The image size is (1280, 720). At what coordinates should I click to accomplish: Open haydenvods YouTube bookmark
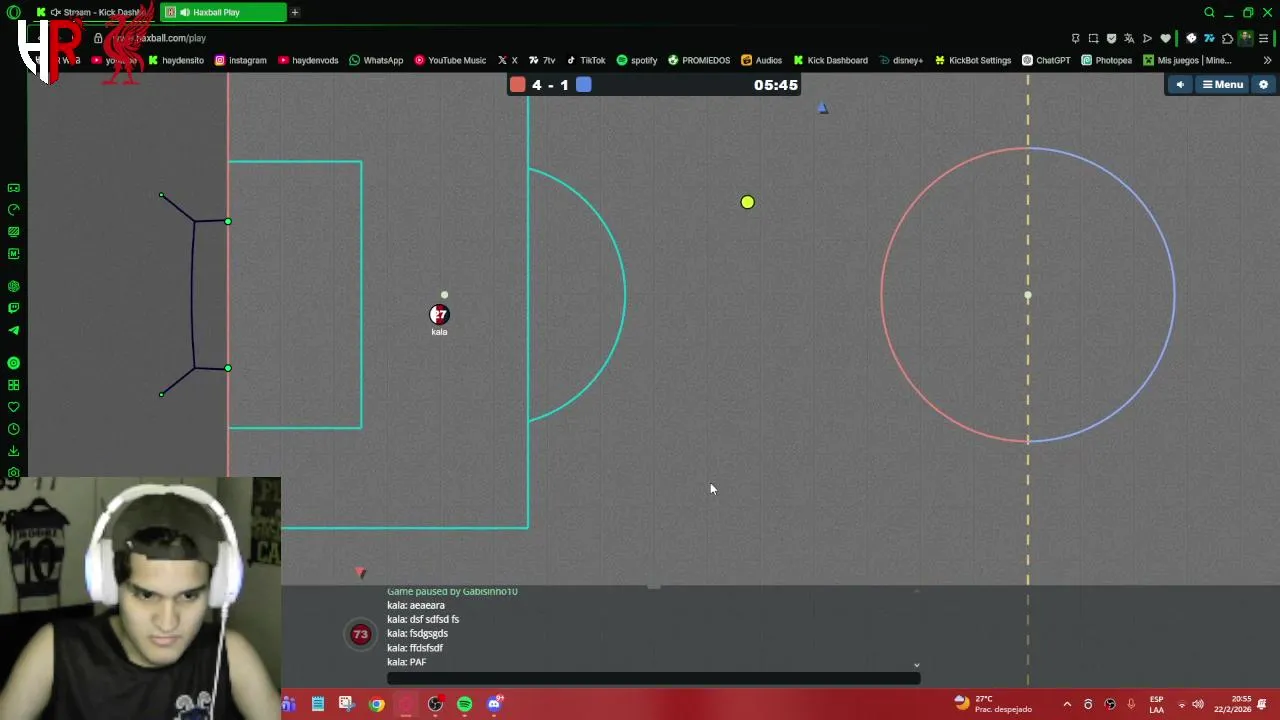pyautogui.click(x=308, y=60)
